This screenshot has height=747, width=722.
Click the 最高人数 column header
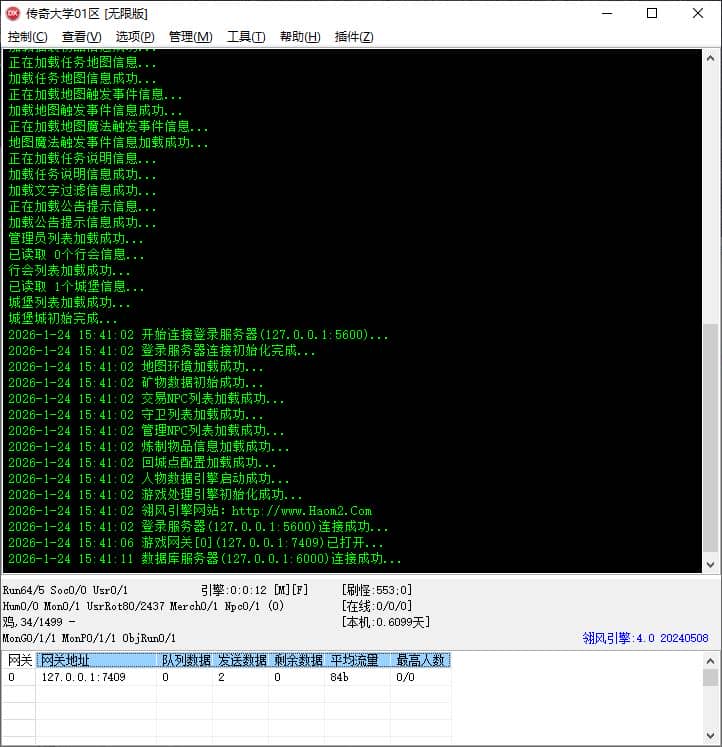(421, 660)
